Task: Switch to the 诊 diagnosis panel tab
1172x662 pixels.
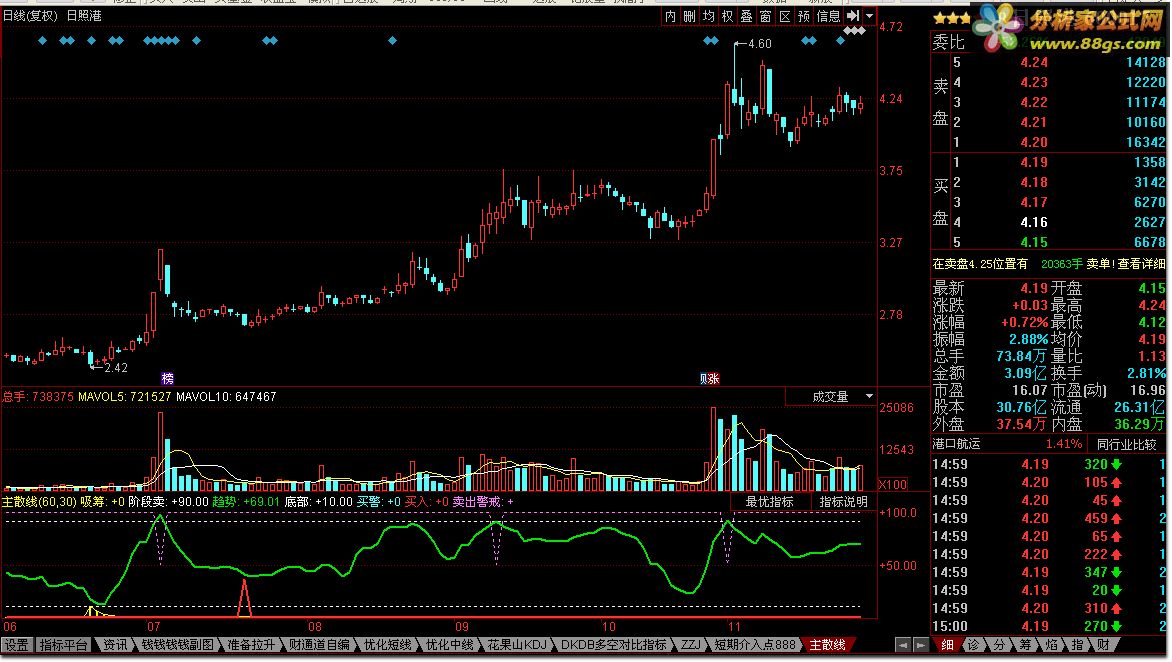Action: point(973,644)
